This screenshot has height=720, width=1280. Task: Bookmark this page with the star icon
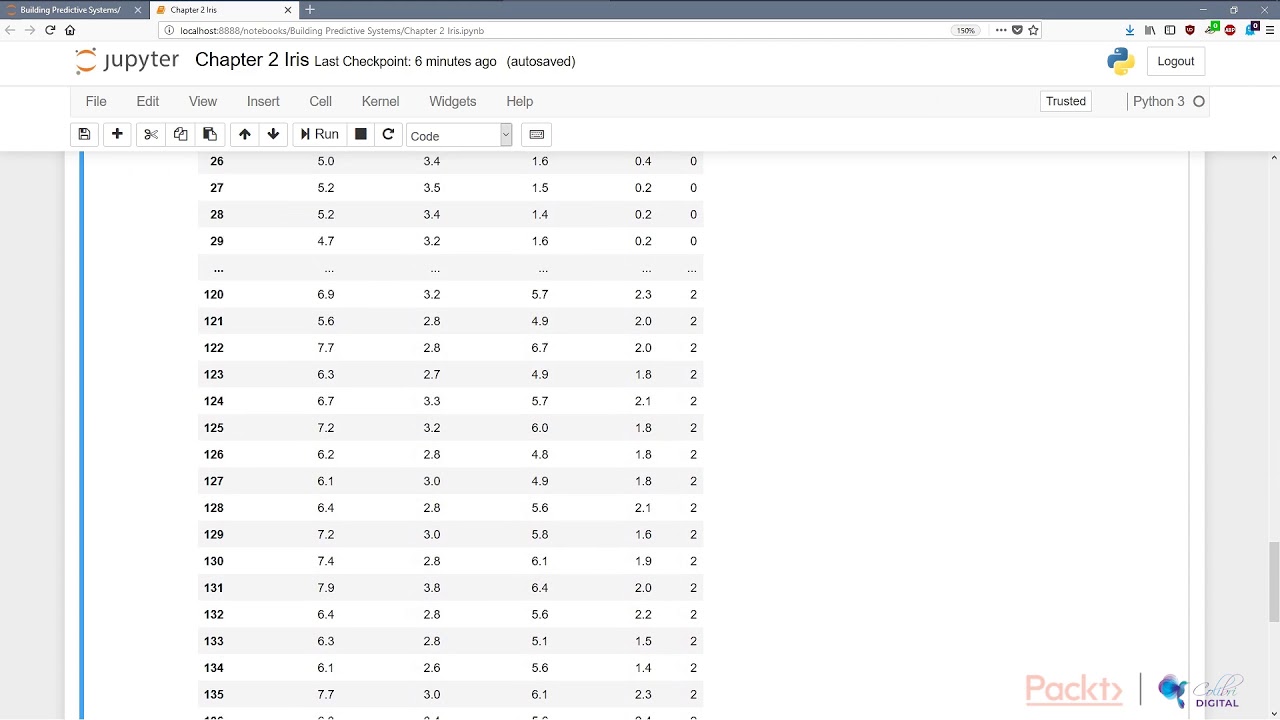click(1034, 30)
